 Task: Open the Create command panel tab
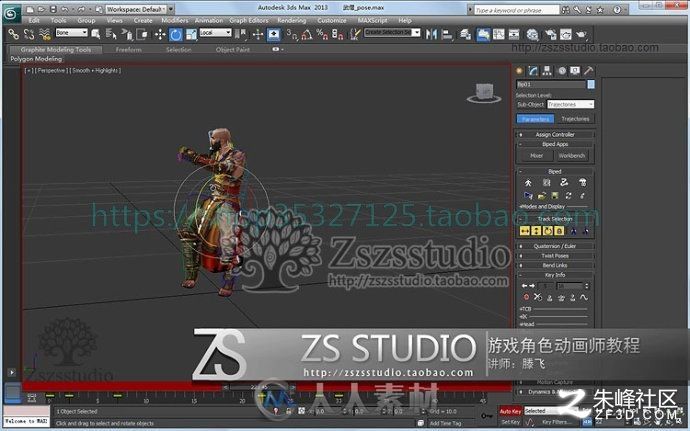click(520, 71)
